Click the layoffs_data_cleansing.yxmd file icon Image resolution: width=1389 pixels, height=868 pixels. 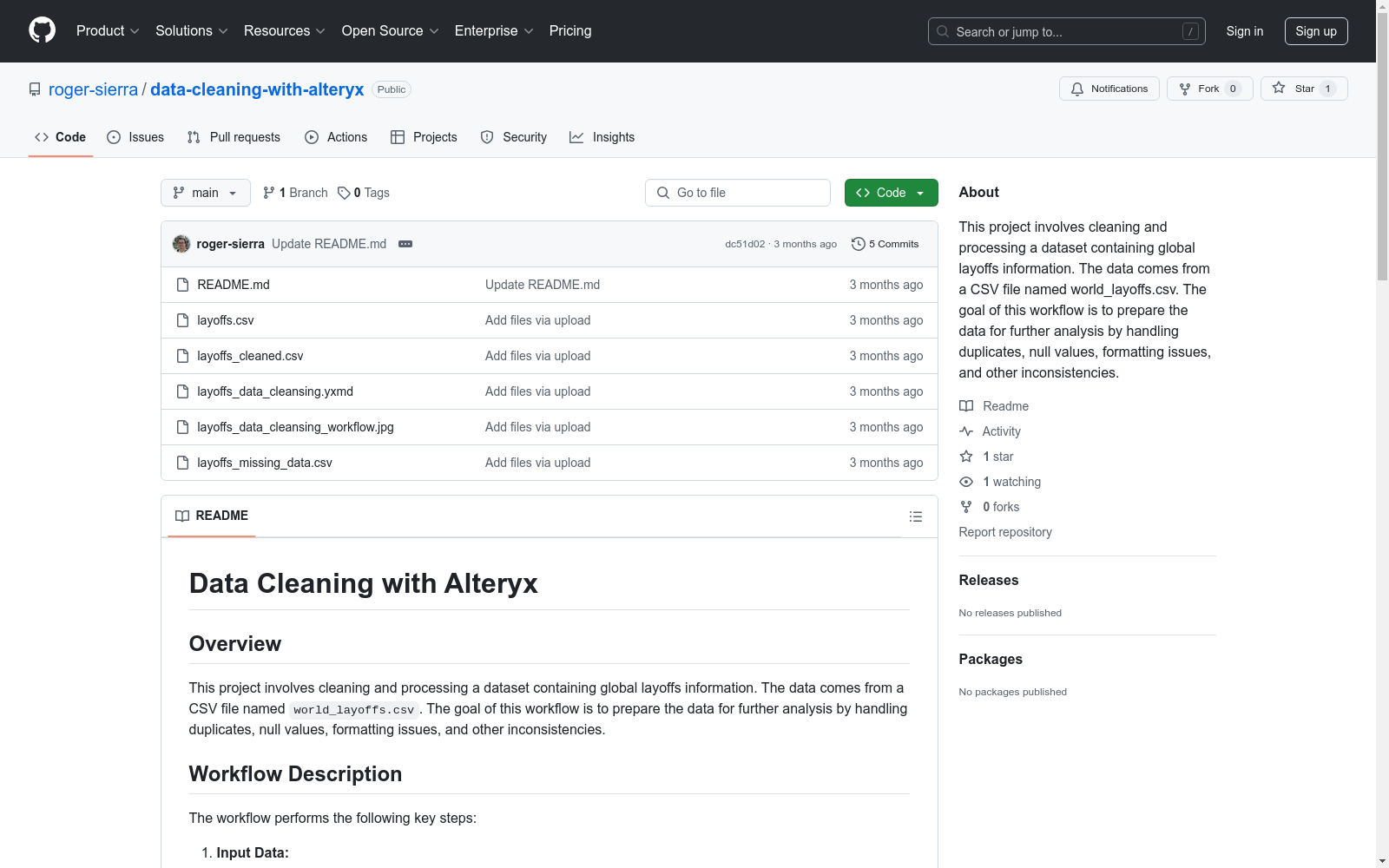(x=182, y=391)
